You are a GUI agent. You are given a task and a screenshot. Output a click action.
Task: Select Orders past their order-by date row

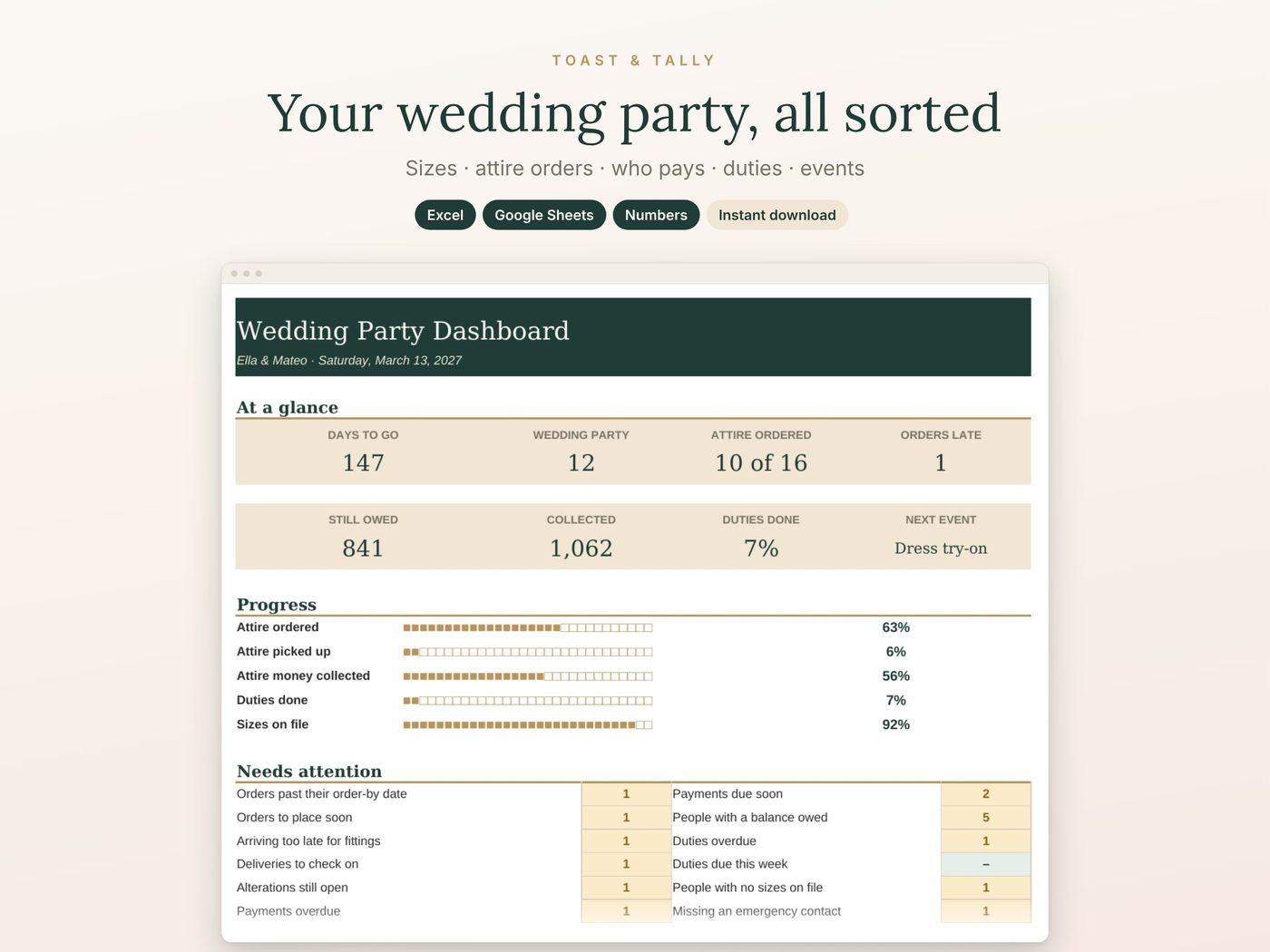click(x=454, y=793)
